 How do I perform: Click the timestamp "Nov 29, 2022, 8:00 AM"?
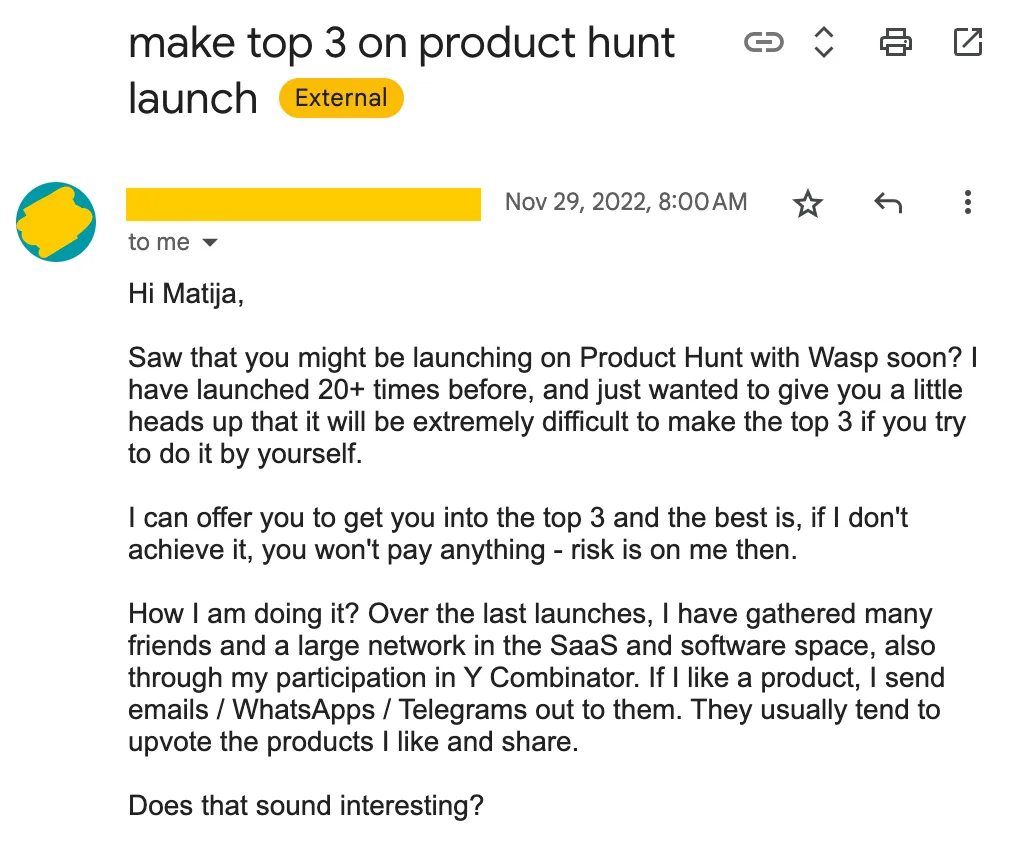point(626,201)
